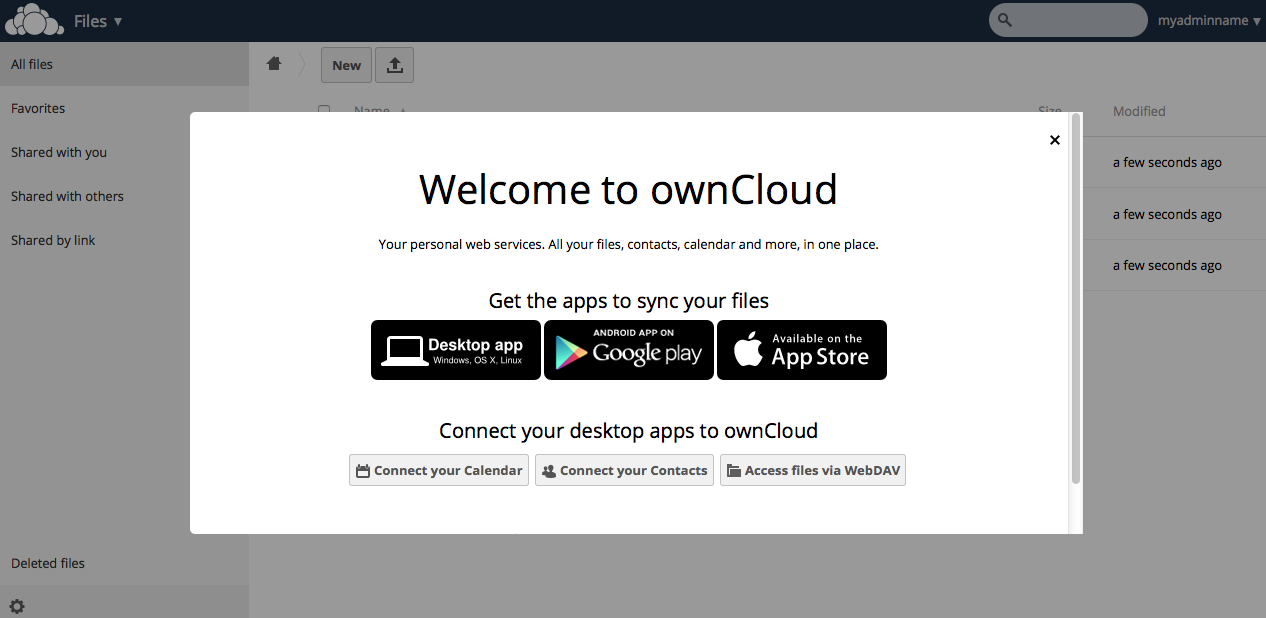
Task: Open Deleted files in sidebar
Action: click(x=124, y=563)
